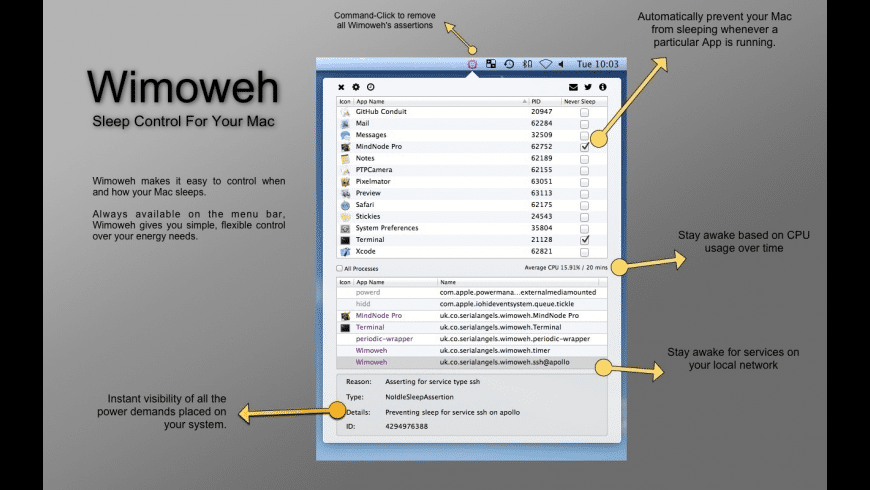Image resolution: width=870 pixels, height=490 pixels.
Task: Enable Never Sleep for Mail
Action: (584, 124)
